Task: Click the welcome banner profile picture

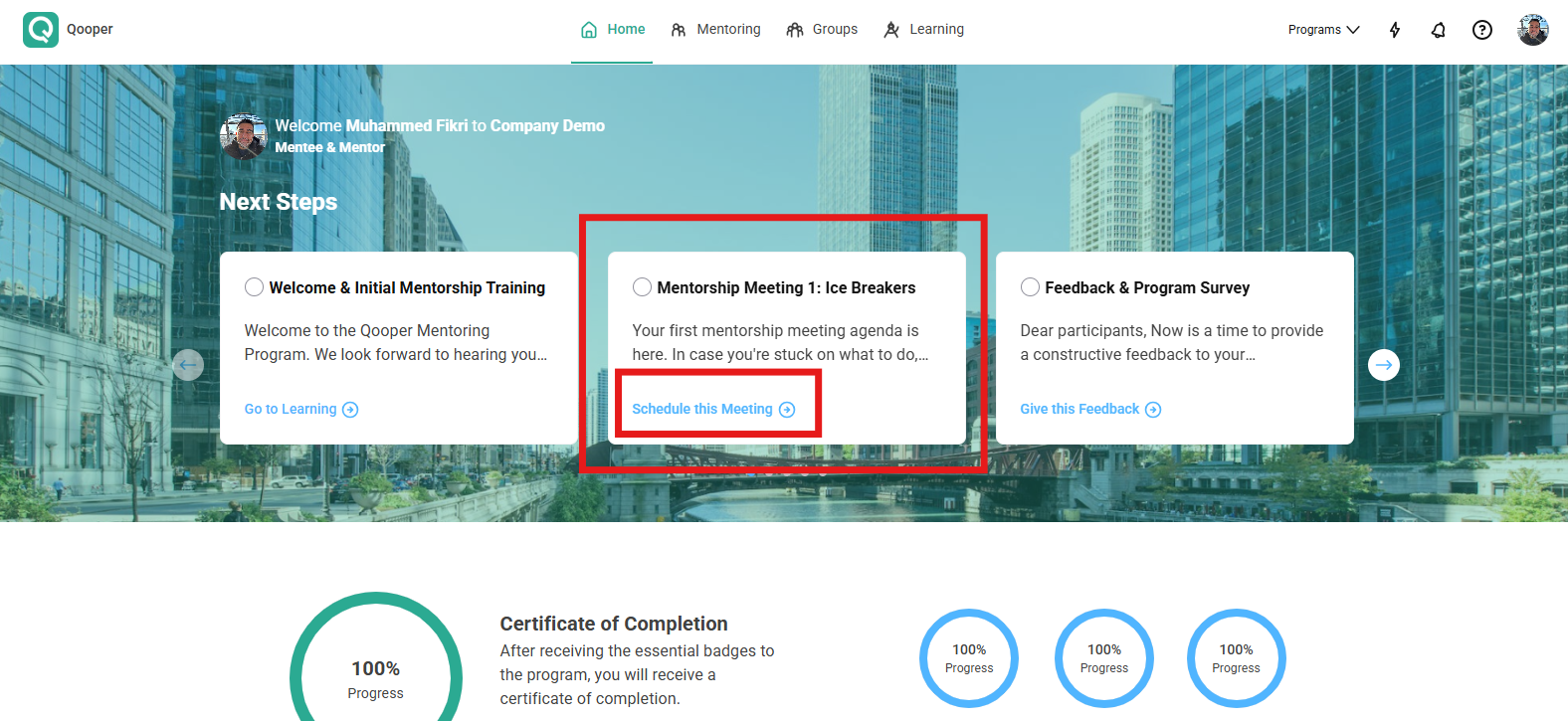Action: [244, 136]
